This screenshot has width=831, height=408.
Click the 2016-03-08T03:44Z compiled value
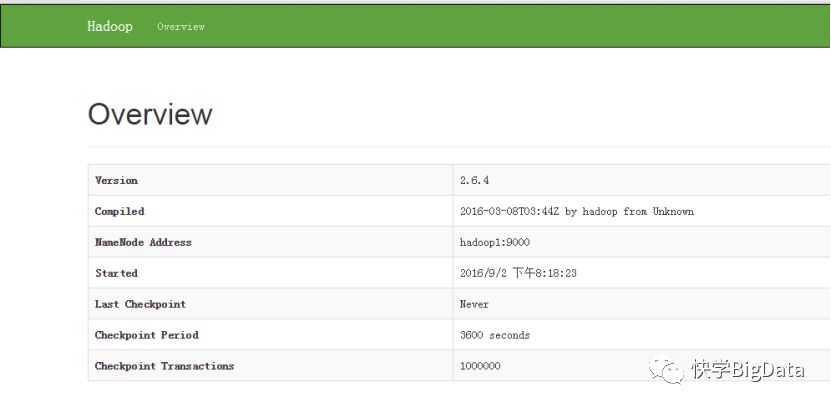577,211
